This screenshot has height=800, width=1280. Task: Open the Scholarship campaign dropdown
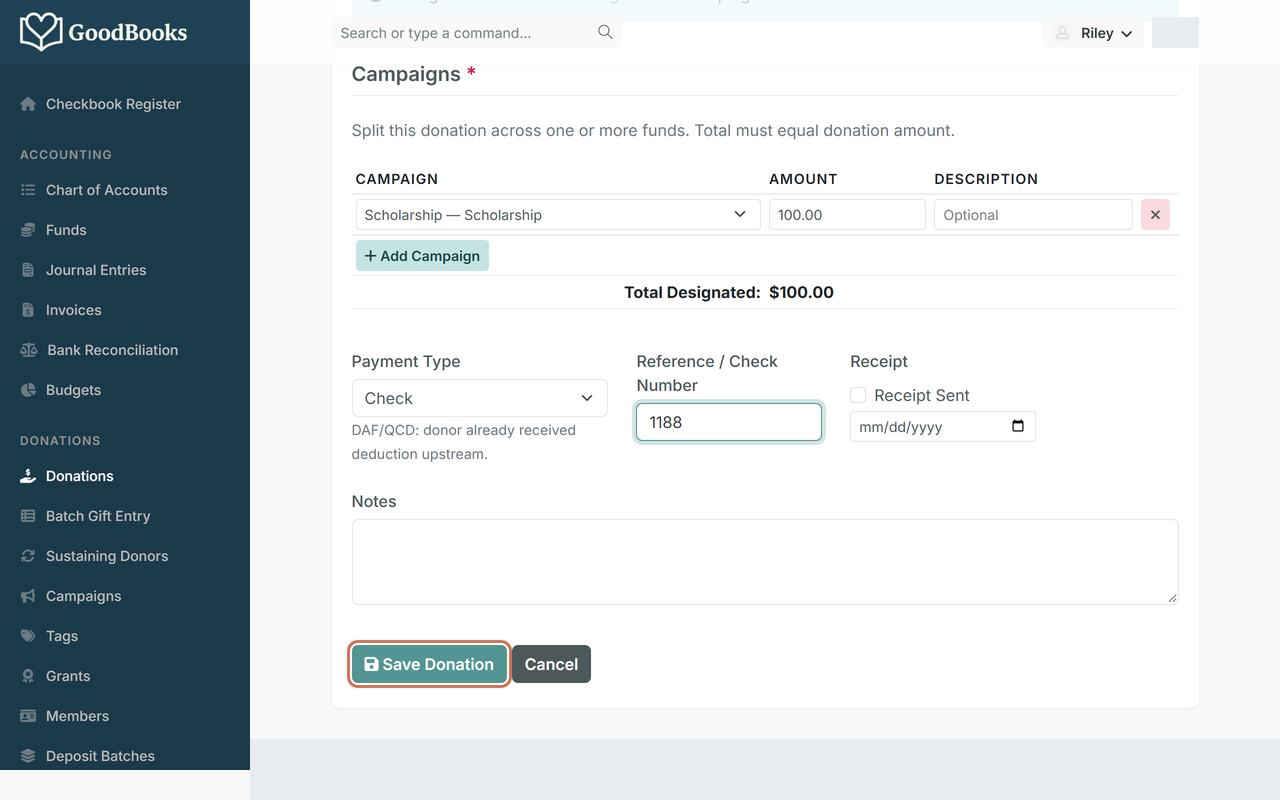coord(558,215)
